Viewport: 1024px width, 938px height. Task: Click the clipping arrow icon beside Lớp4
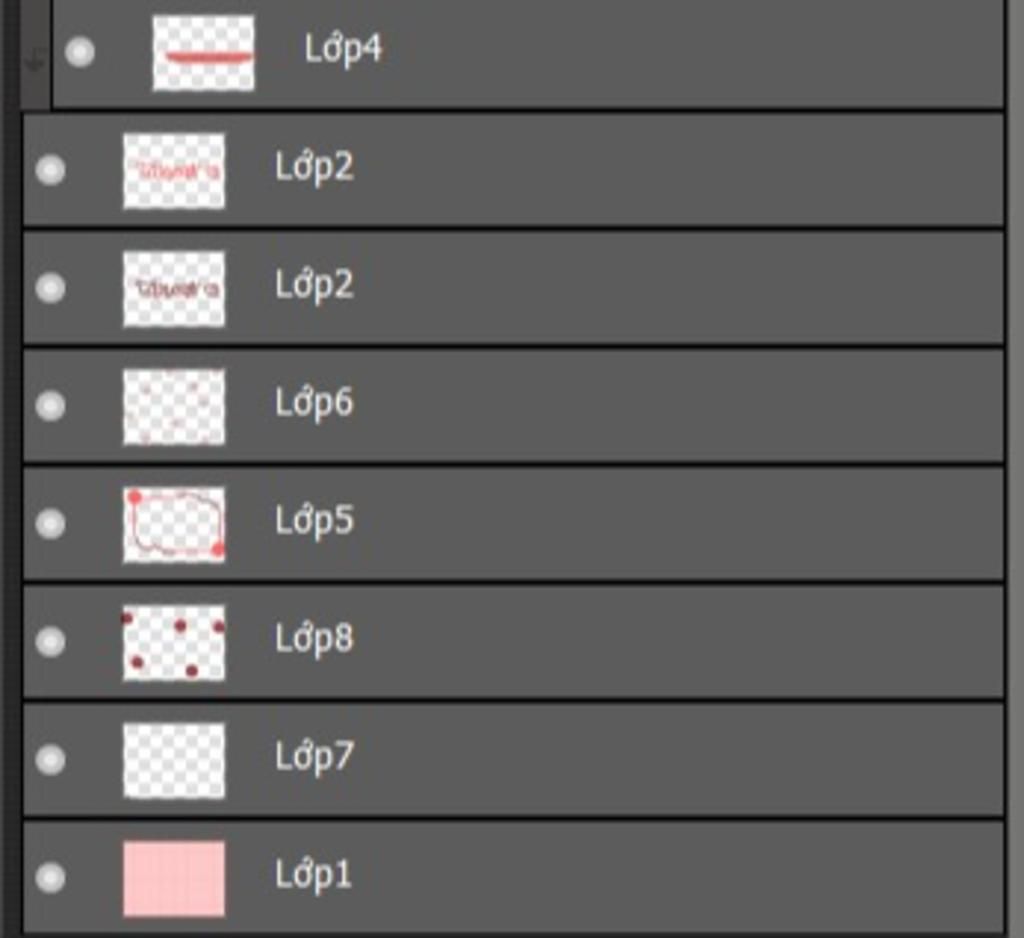click(x=34, y=61)
